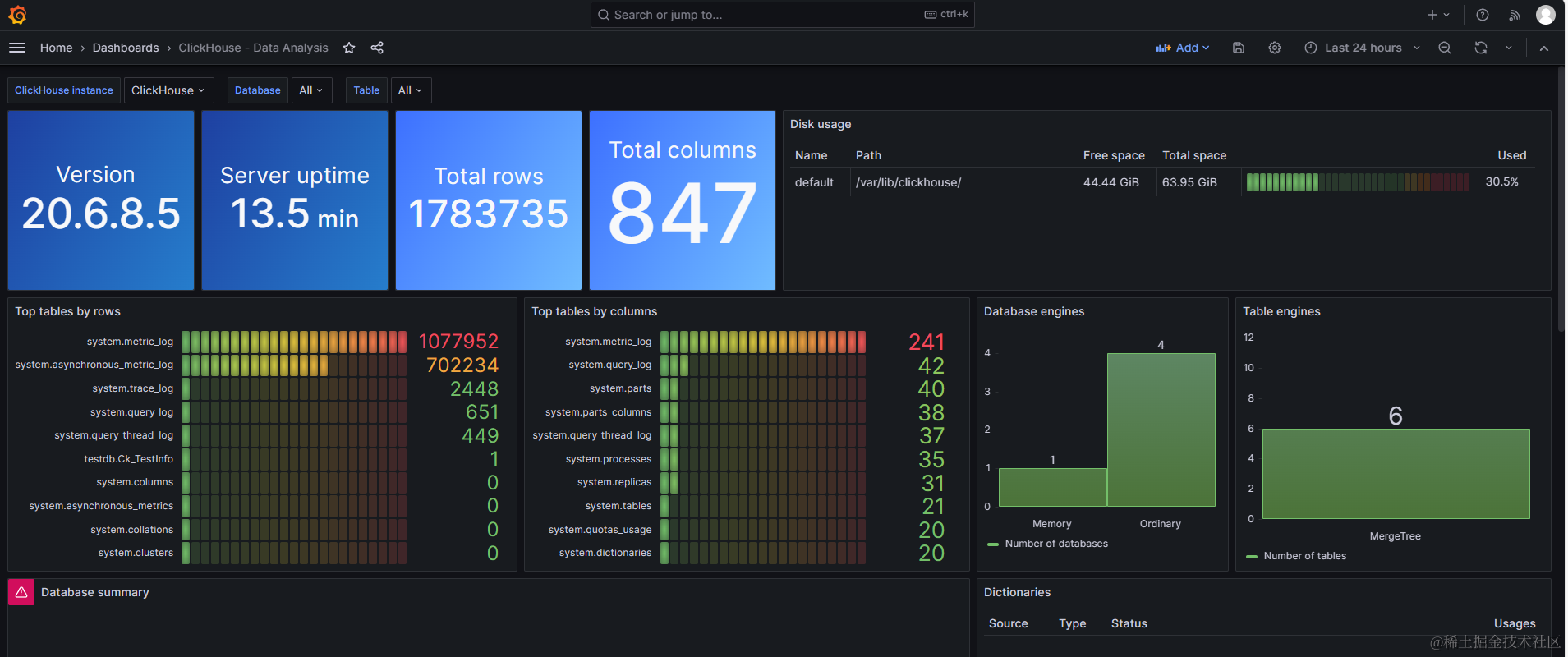Click system.metric_log rows bar gauge
This screenshot has height=657, width=1568.
tap(294, 342)
